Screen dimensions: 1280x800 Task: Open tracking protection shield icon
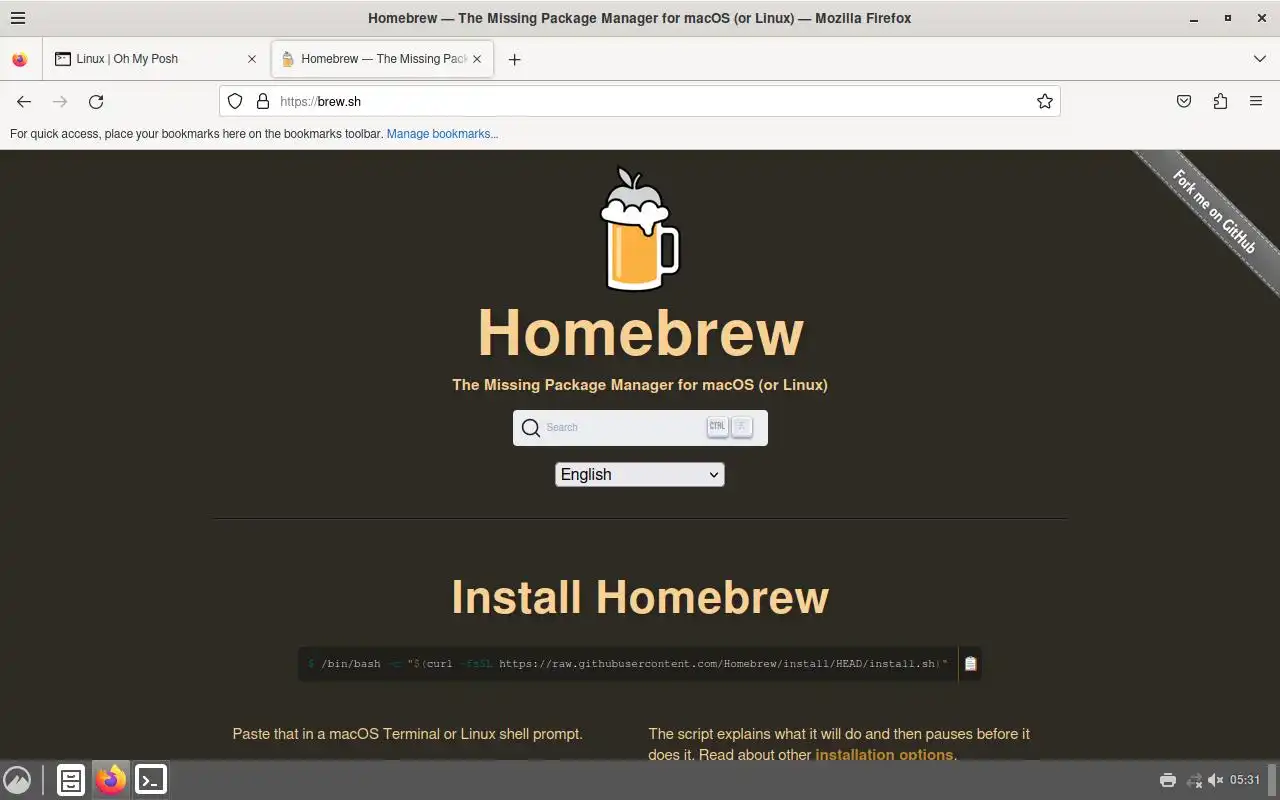pos(235,101)
